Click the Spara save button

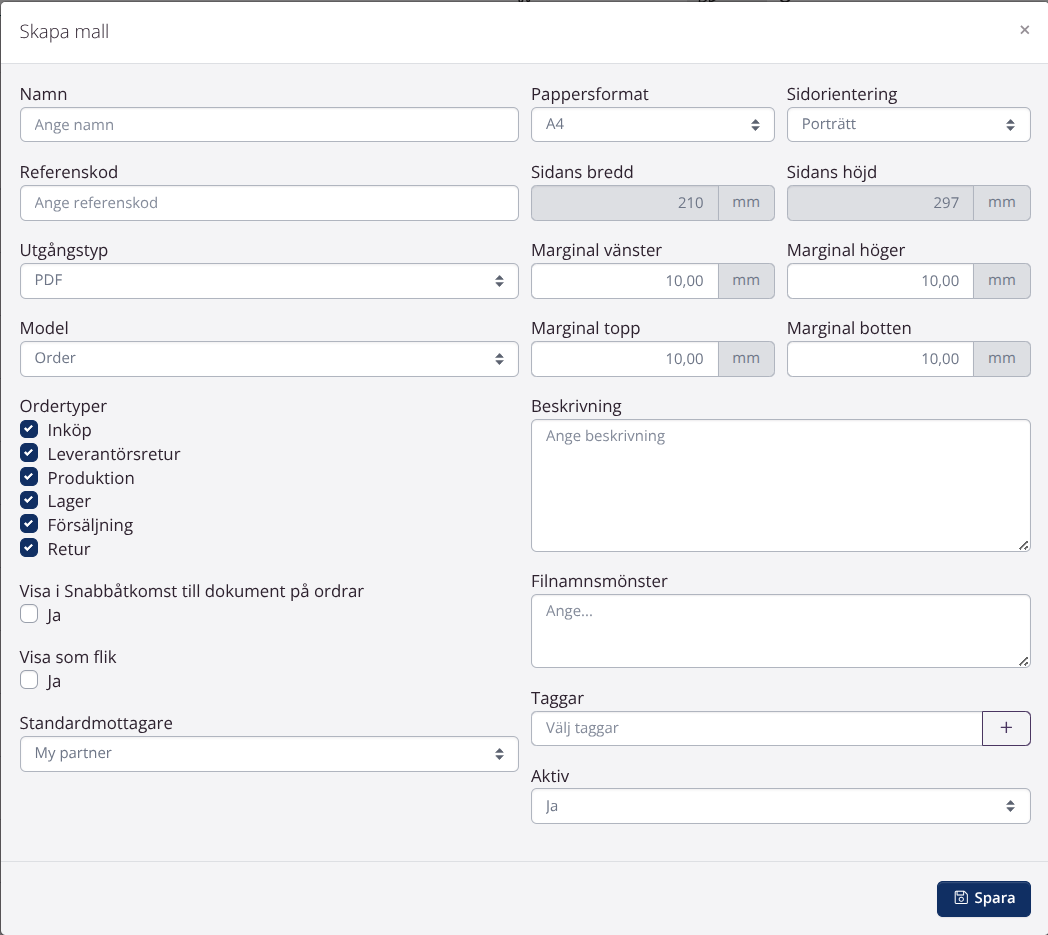point(983,898)
